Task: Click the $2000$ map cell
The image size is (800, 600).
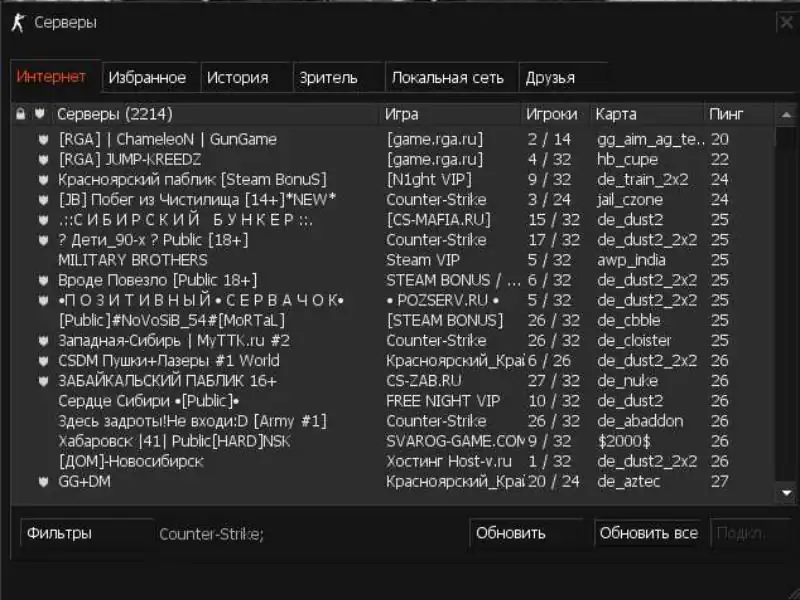Action: [624, 441]
